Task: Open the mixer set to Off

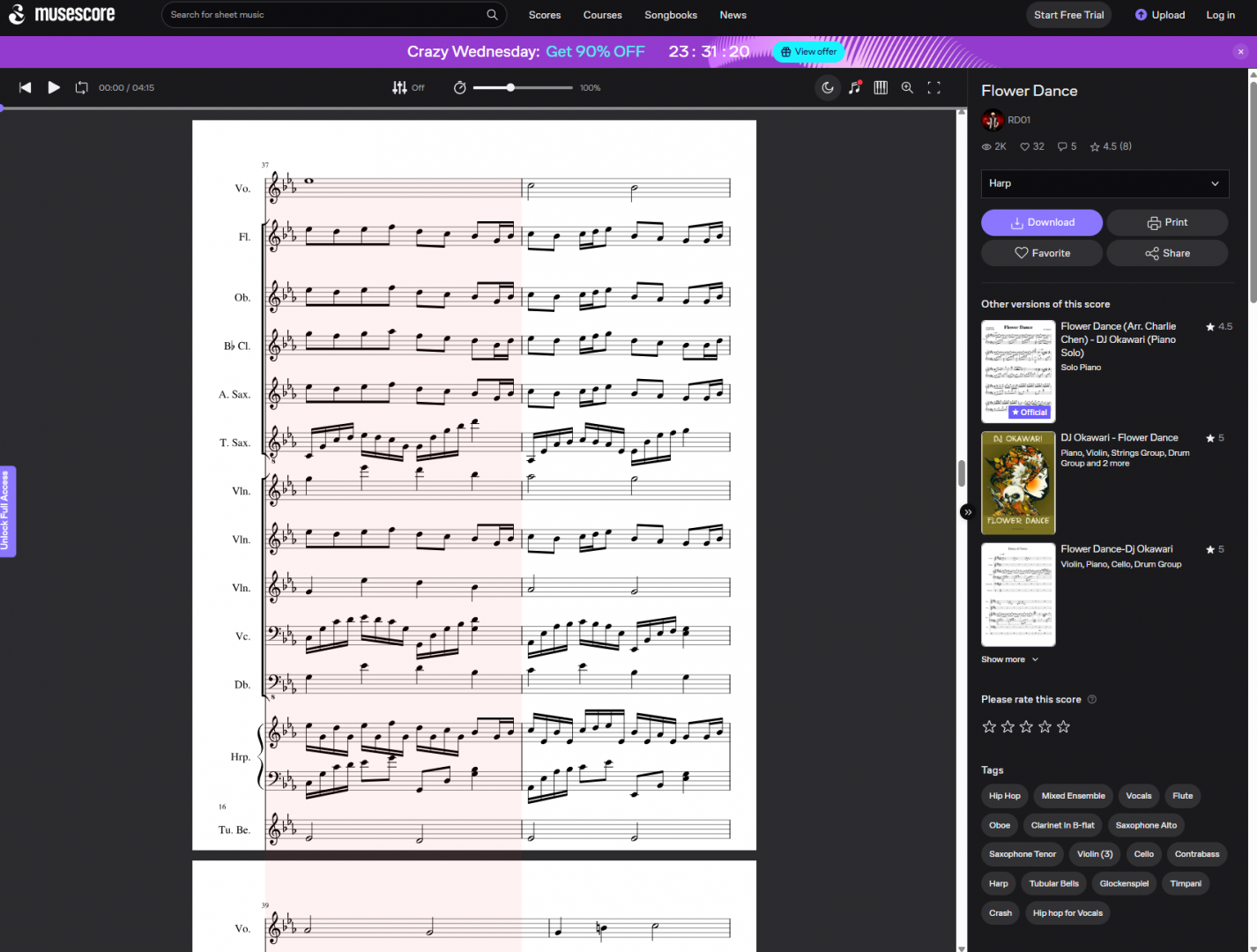Action: point(408,87)
